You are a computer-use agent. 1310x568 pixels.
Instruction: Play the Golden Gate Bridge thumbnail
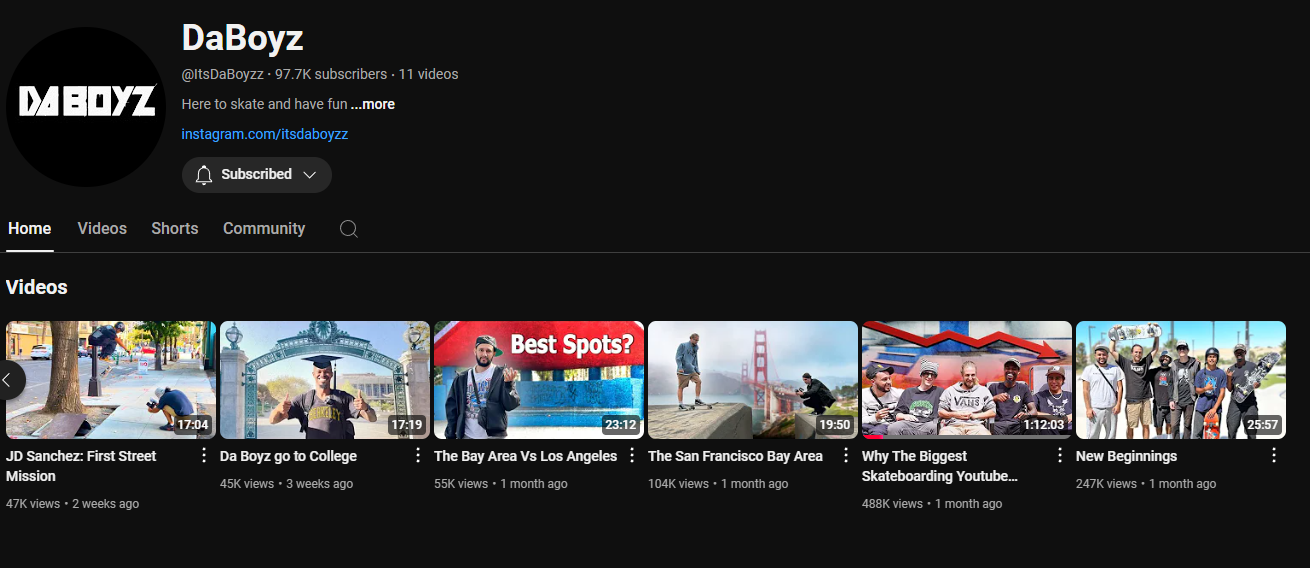pyautogui.click(x=753, y=380)
